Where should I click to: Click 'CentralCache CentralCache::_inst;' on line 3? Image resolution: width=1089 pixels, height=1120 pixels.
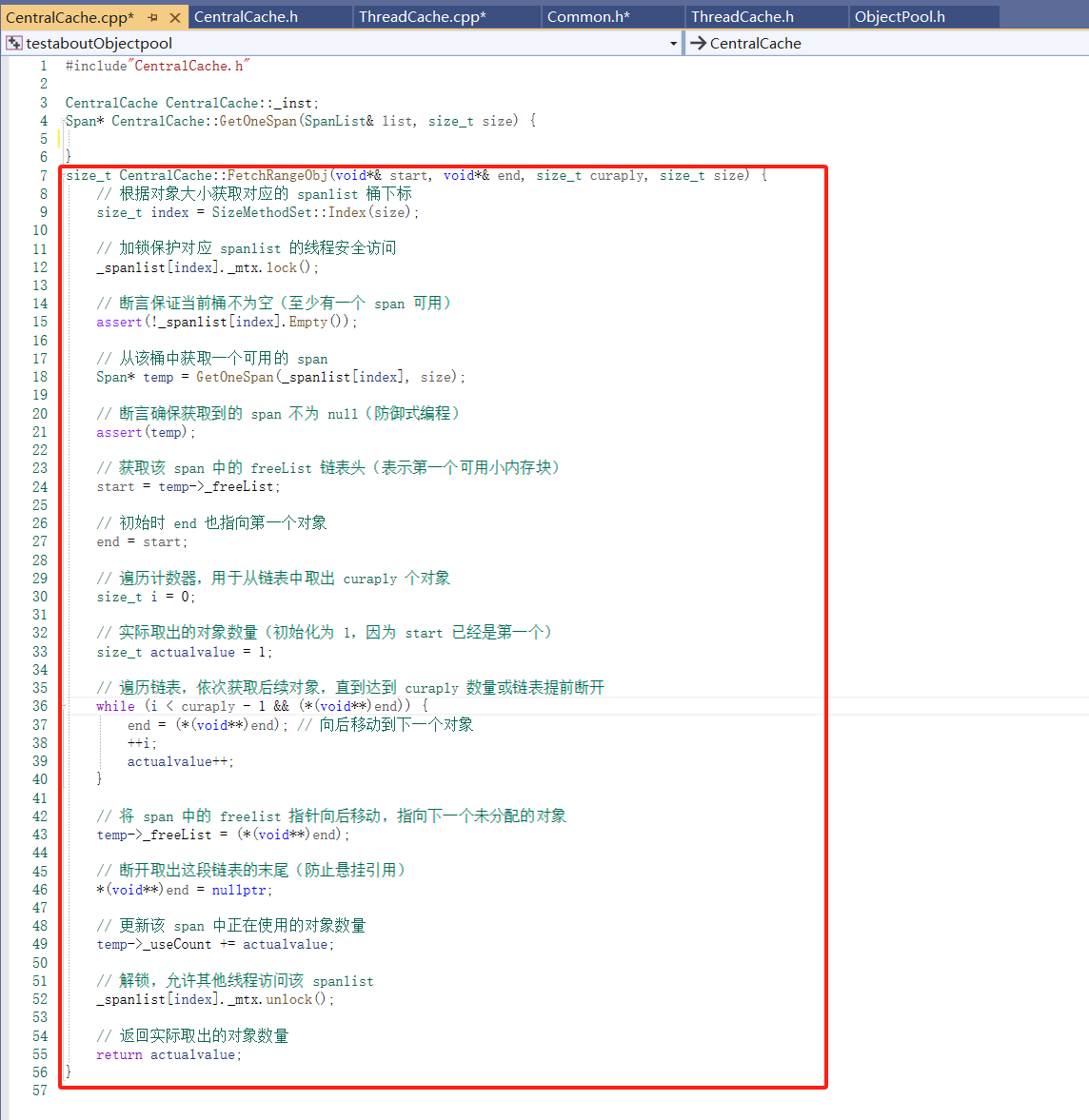point(192,103)
